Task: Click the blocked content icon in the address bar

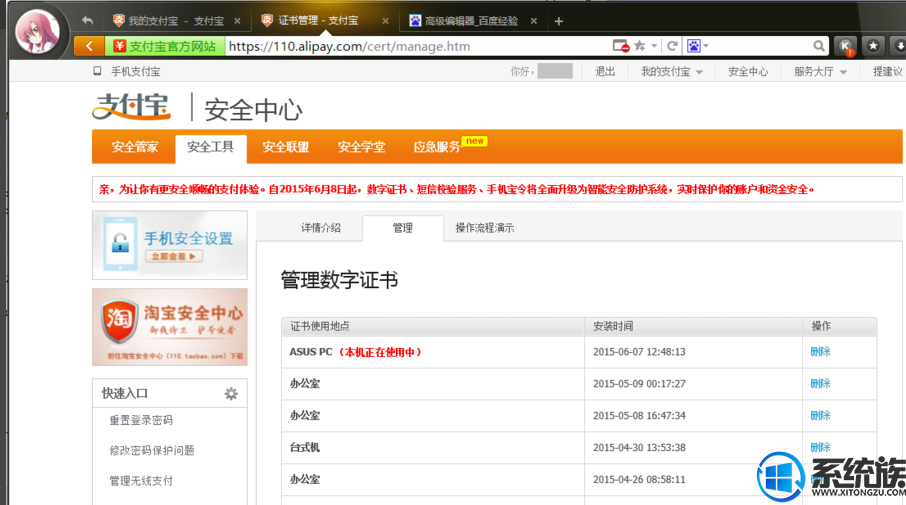Action: tap(621, 46)
